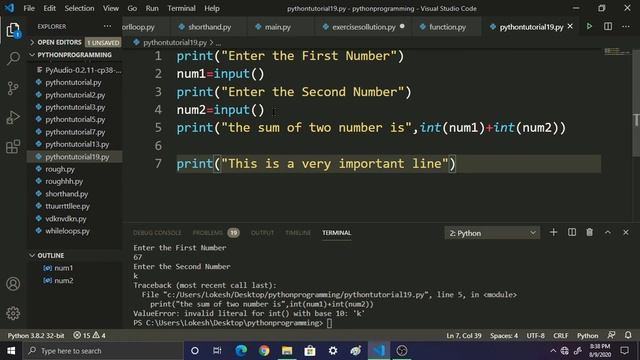This screenshot has width=640, height=360.
Task: Open rough.py in explorer
Action: click(75, 169)
